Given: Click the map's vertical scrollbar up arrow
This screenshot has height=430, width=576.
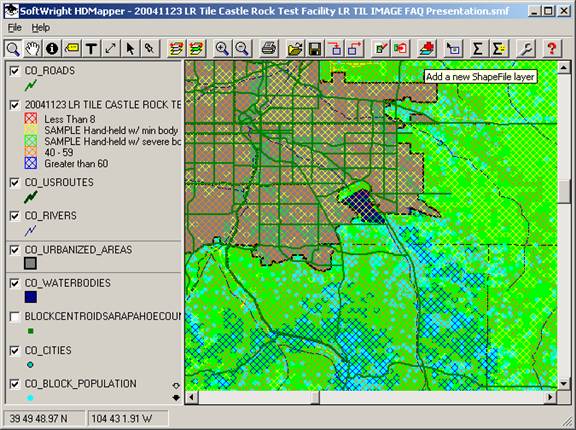Looking at the screenshot, I should click(564, 67).
